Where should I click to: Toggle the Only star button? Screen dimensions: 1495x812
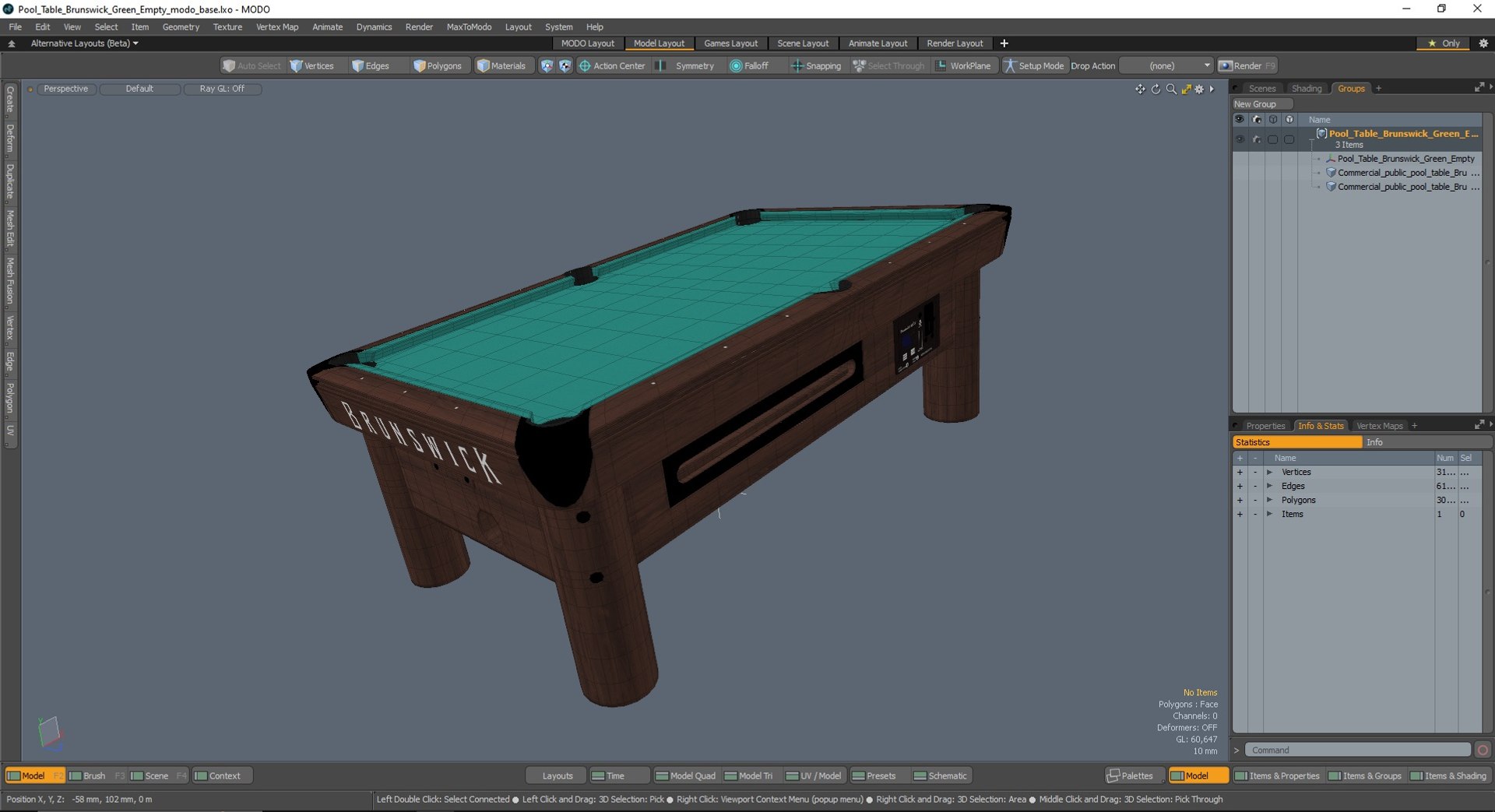[1444, 44]
